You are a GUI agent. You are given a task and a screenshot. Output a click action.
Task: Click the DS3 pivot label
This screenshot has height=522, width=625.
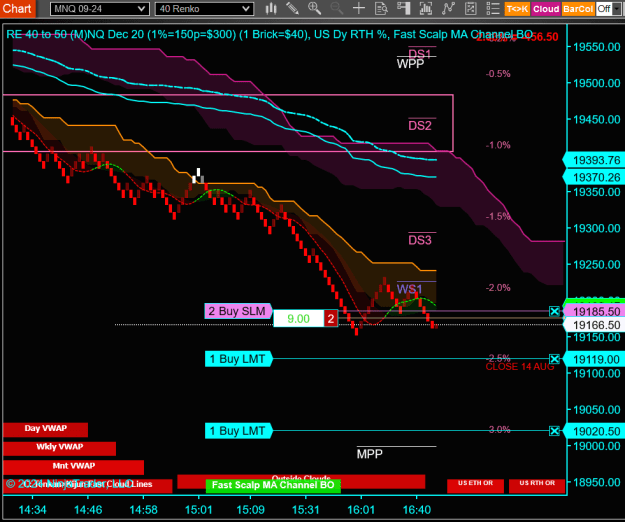tap(420, 240)
